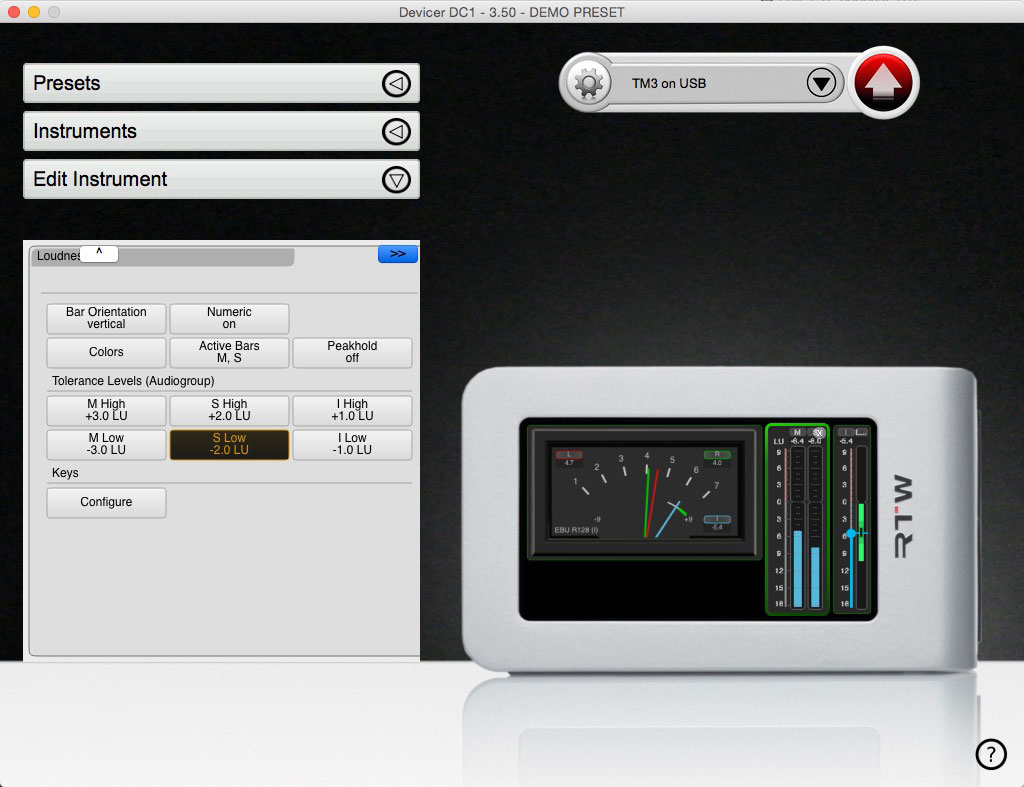
Task: Click the S High +2.0 LU setting
Action: click(x=228, y=410)
